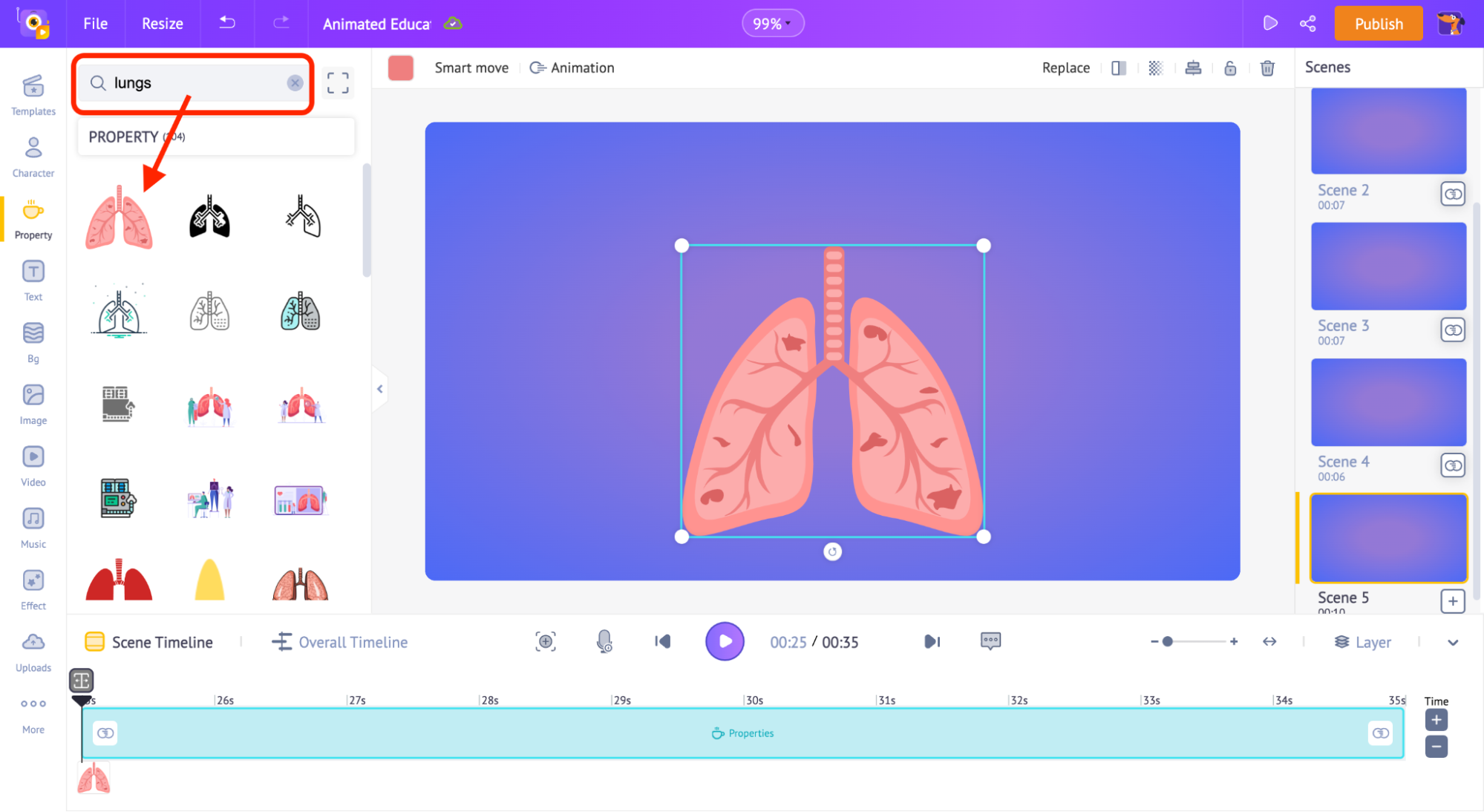Toggle transition icon for Scene 2

tap(1453, 194)
